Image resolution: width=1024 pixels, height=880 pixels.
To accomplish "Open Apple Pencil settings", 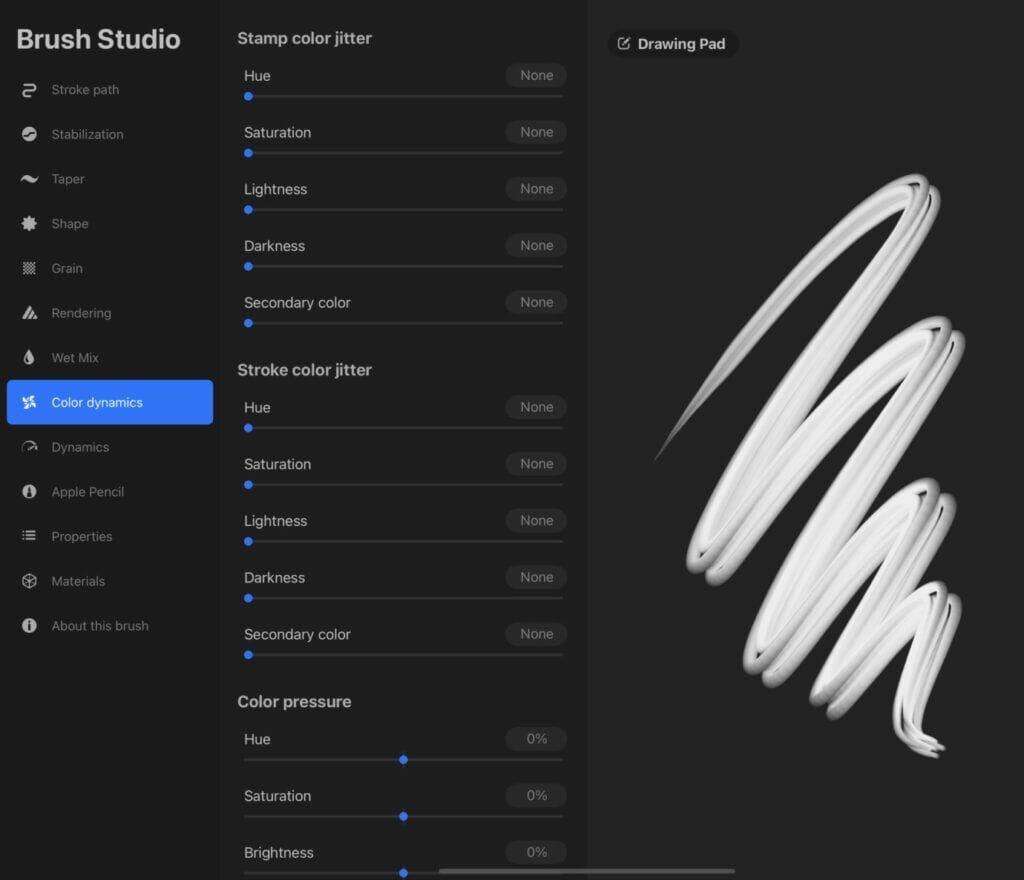I will (110, 492).
